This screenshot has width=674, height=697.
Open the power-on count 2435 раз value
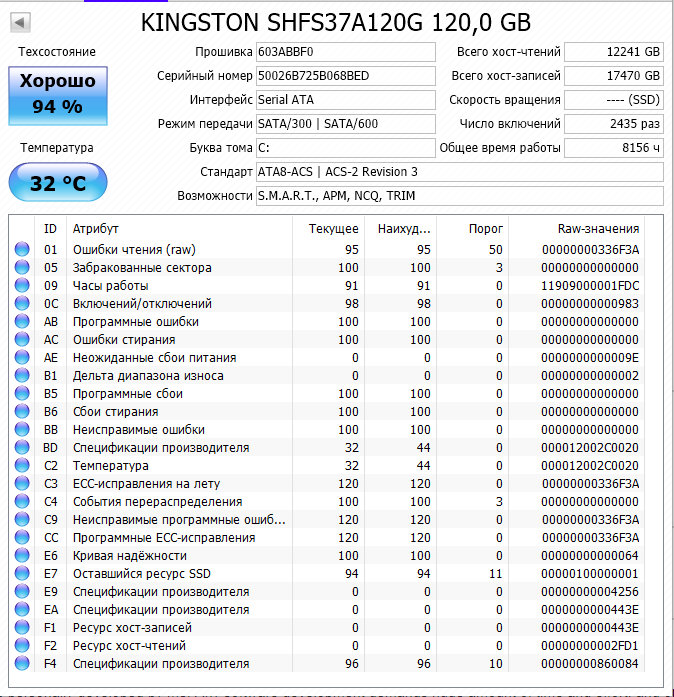pyautogui.click(x=614, y=124)
